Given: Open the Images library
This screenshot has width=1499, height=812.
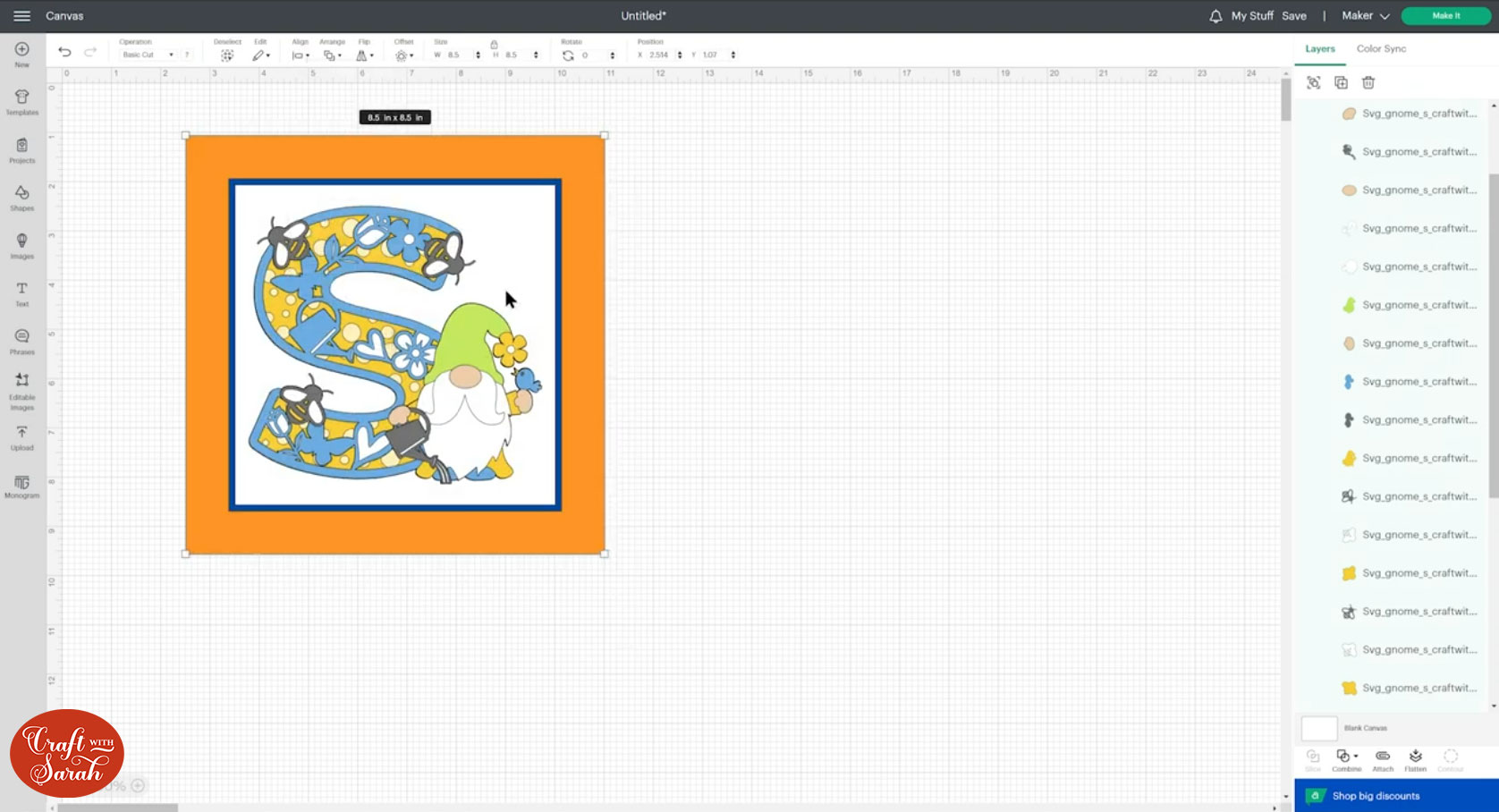Looking at the screenshot, I should point(22,246).
